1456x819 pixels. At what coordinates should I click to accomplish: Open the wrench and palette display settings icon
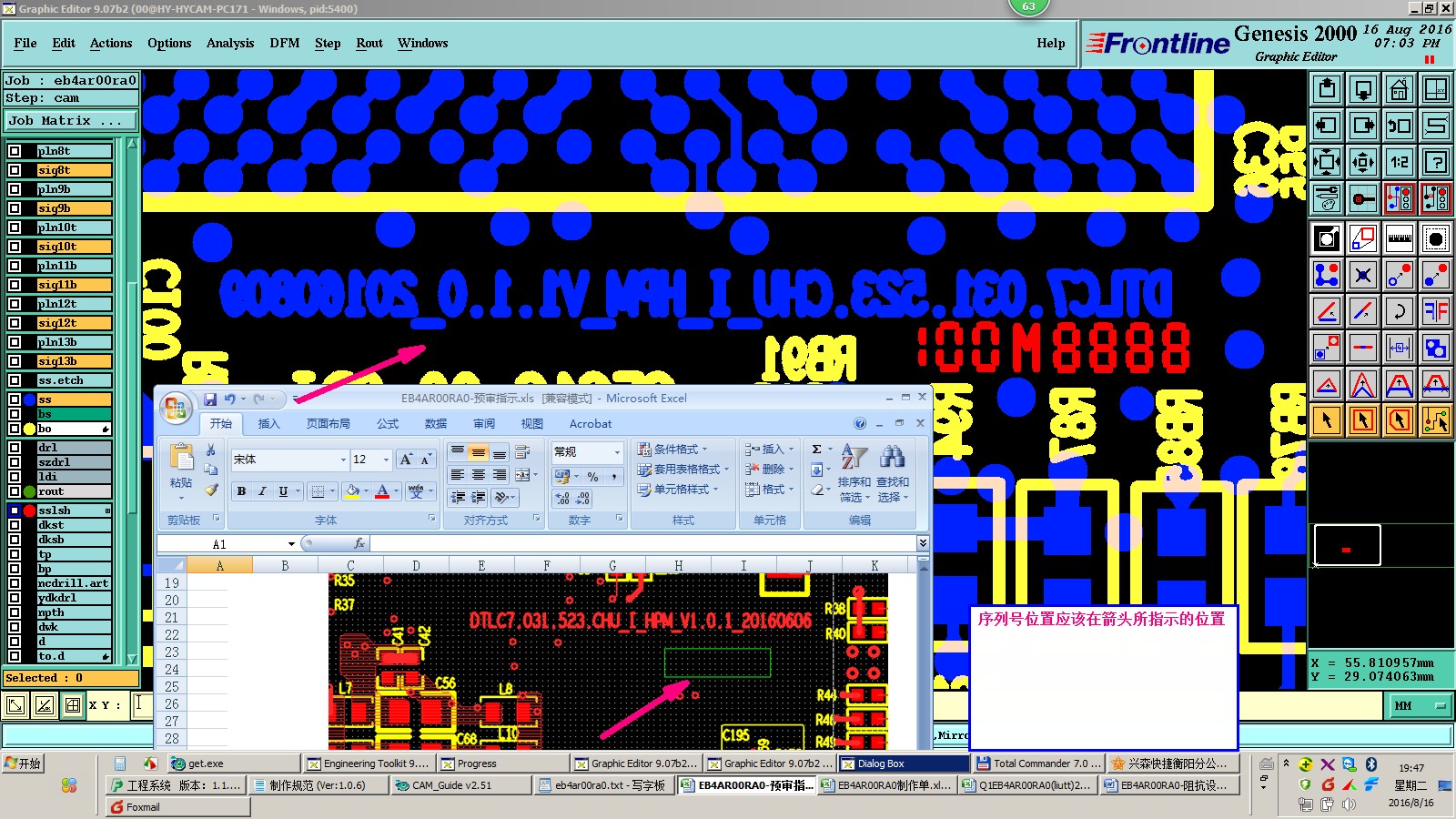pyautogui.click(x=1327, y=198)
